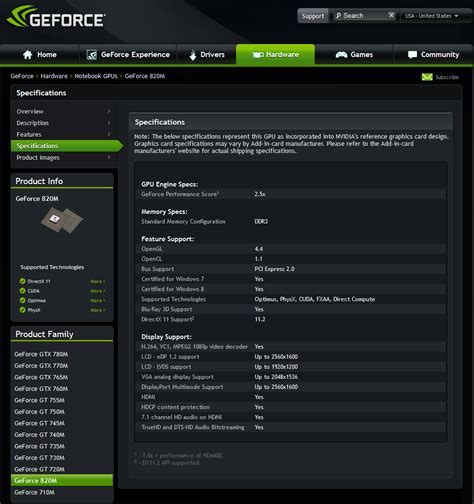Open GeForce GTX 770M product page

coord(41,366)
